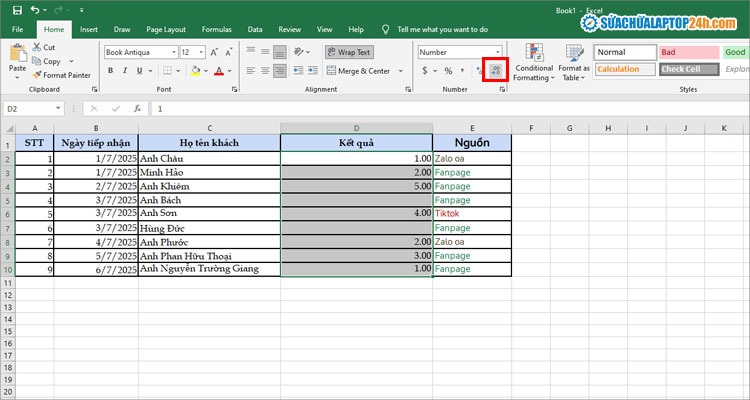Switch to the Formulas tab
750x400 pixels.
(x=216, y=29)
